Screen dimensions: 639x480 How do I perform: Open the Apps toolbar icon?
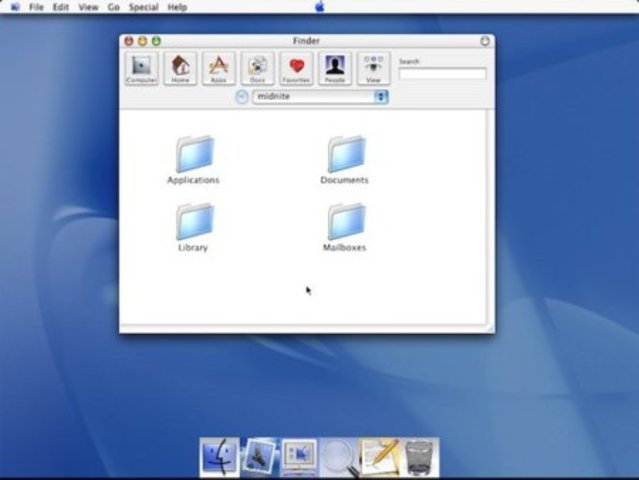[x=219, y=68]
